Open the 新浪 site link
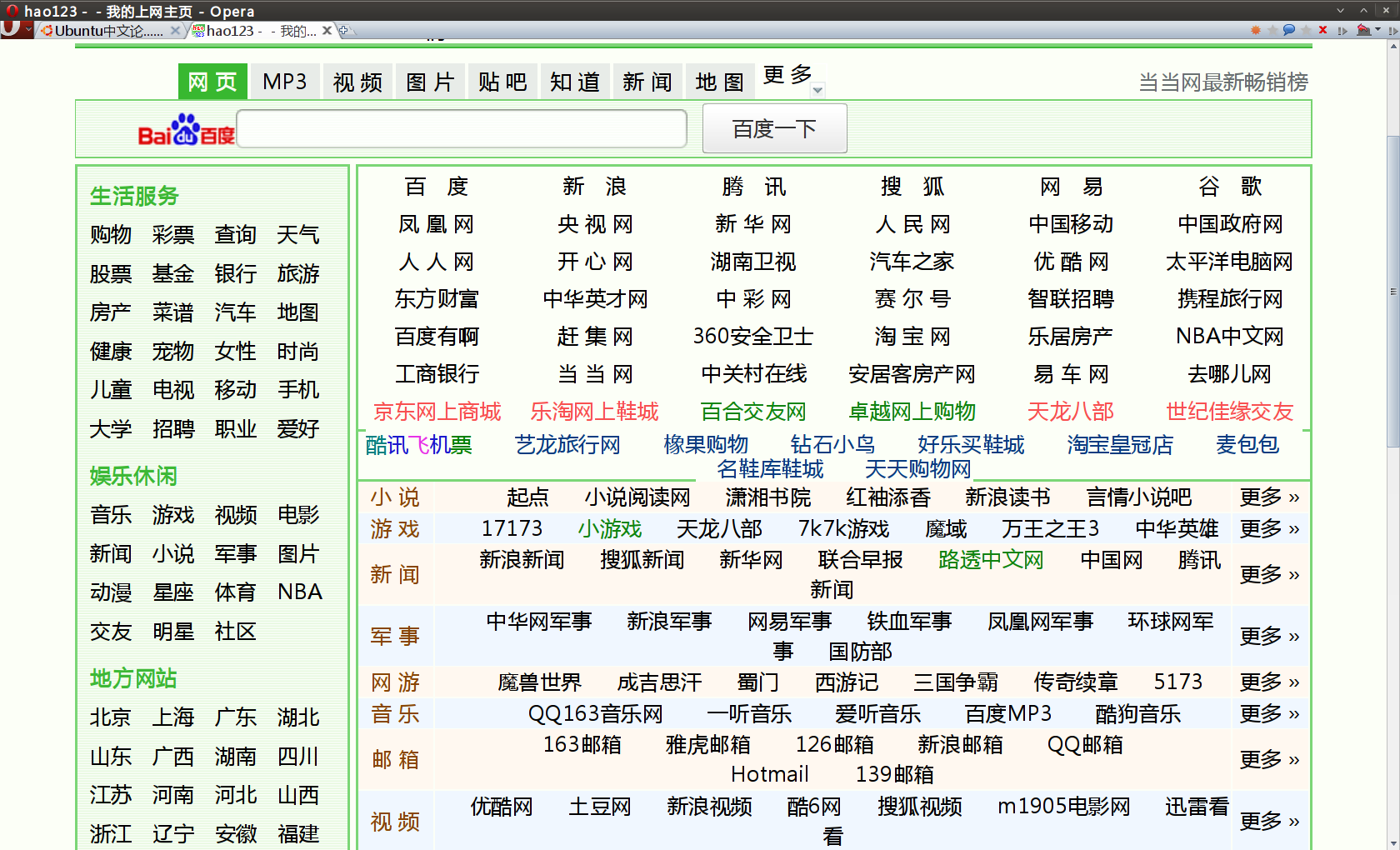Screen dimensions: 1400x850 point(595,186)
